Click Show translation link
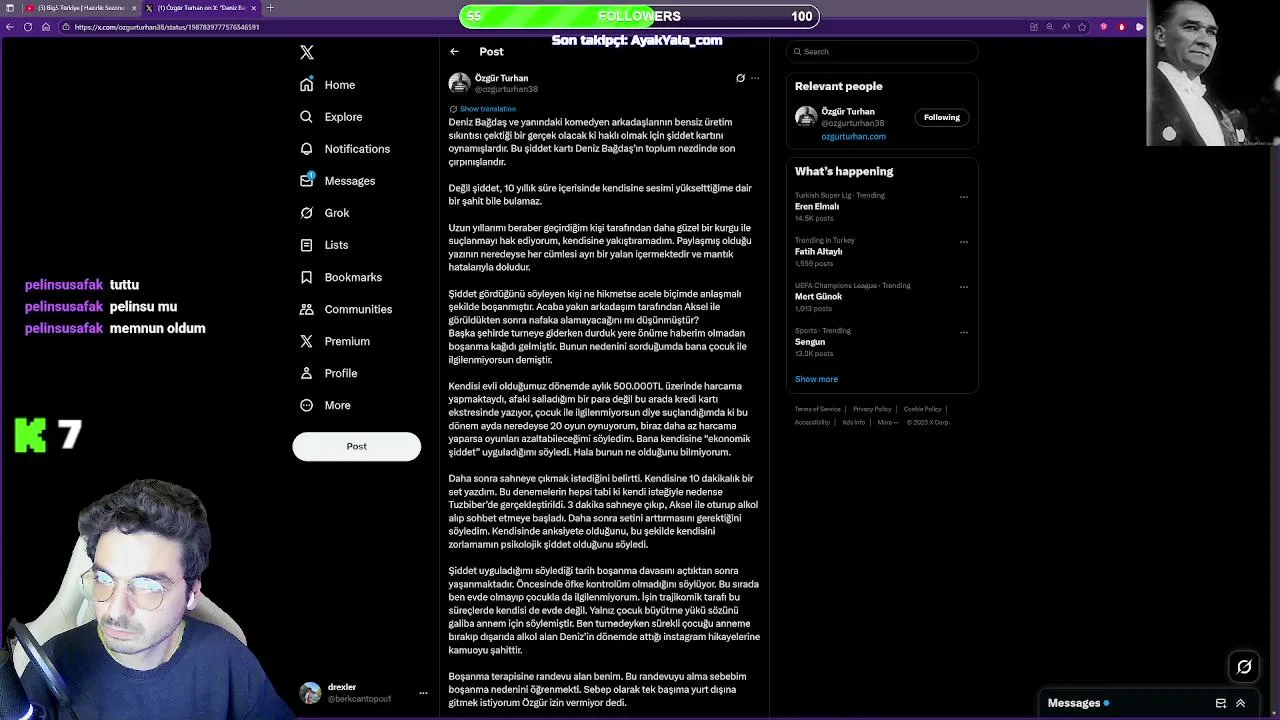The width and height of the screenshot is (1280, 720). pyautogui.click(x=488, y=109)
